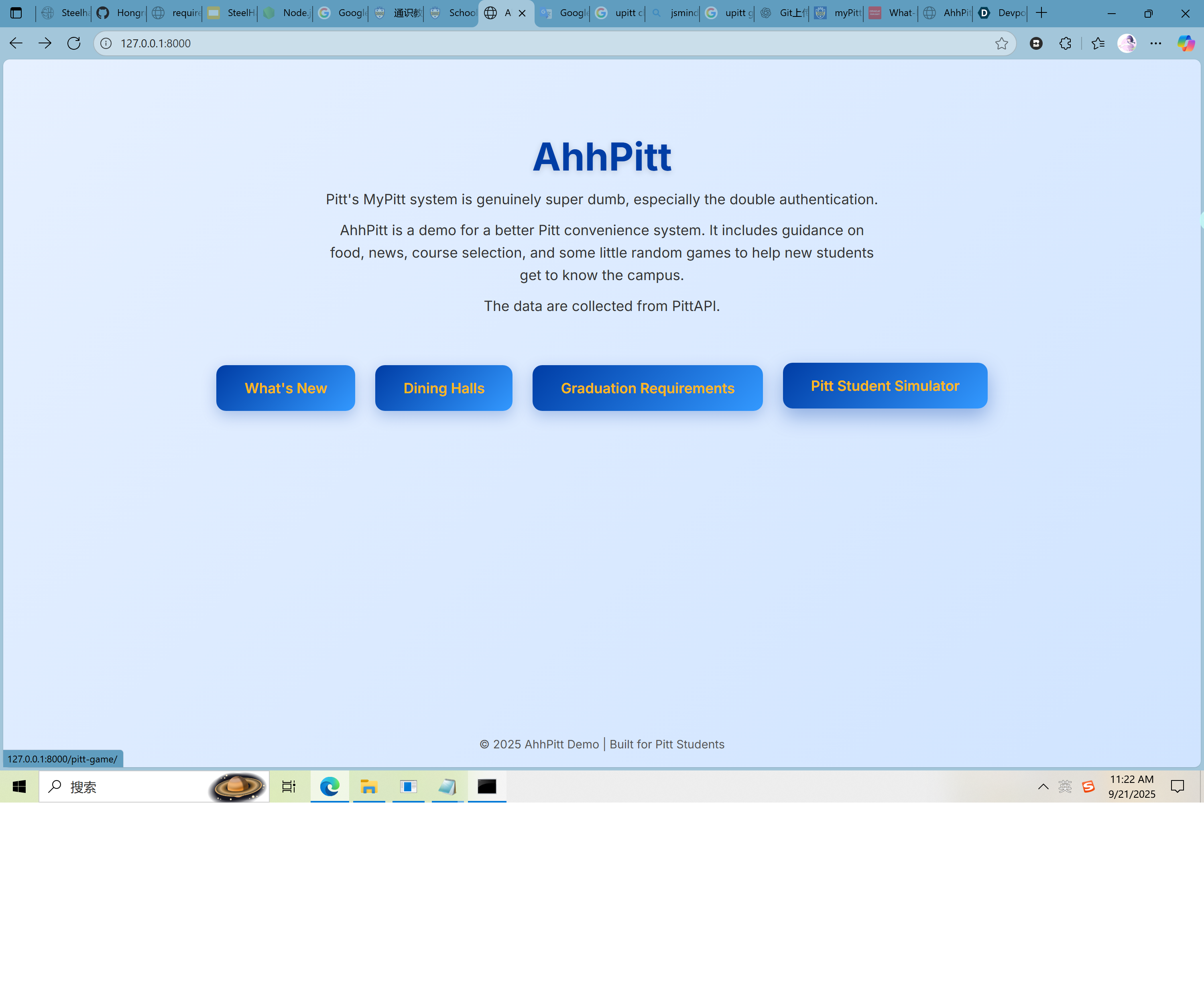The height and width of the screenshot is (1008, 1204).
Task: Click the browser refresh icon
Action: coord(73,43)
